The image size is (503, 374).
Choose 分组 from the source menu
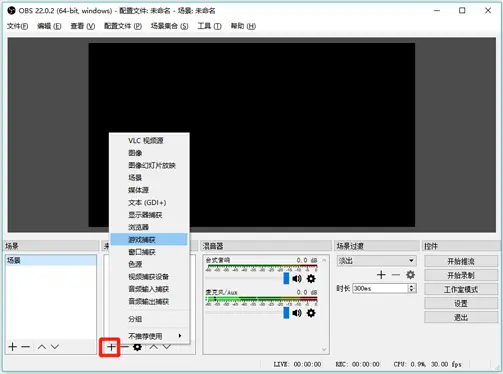tap(149, 319)
